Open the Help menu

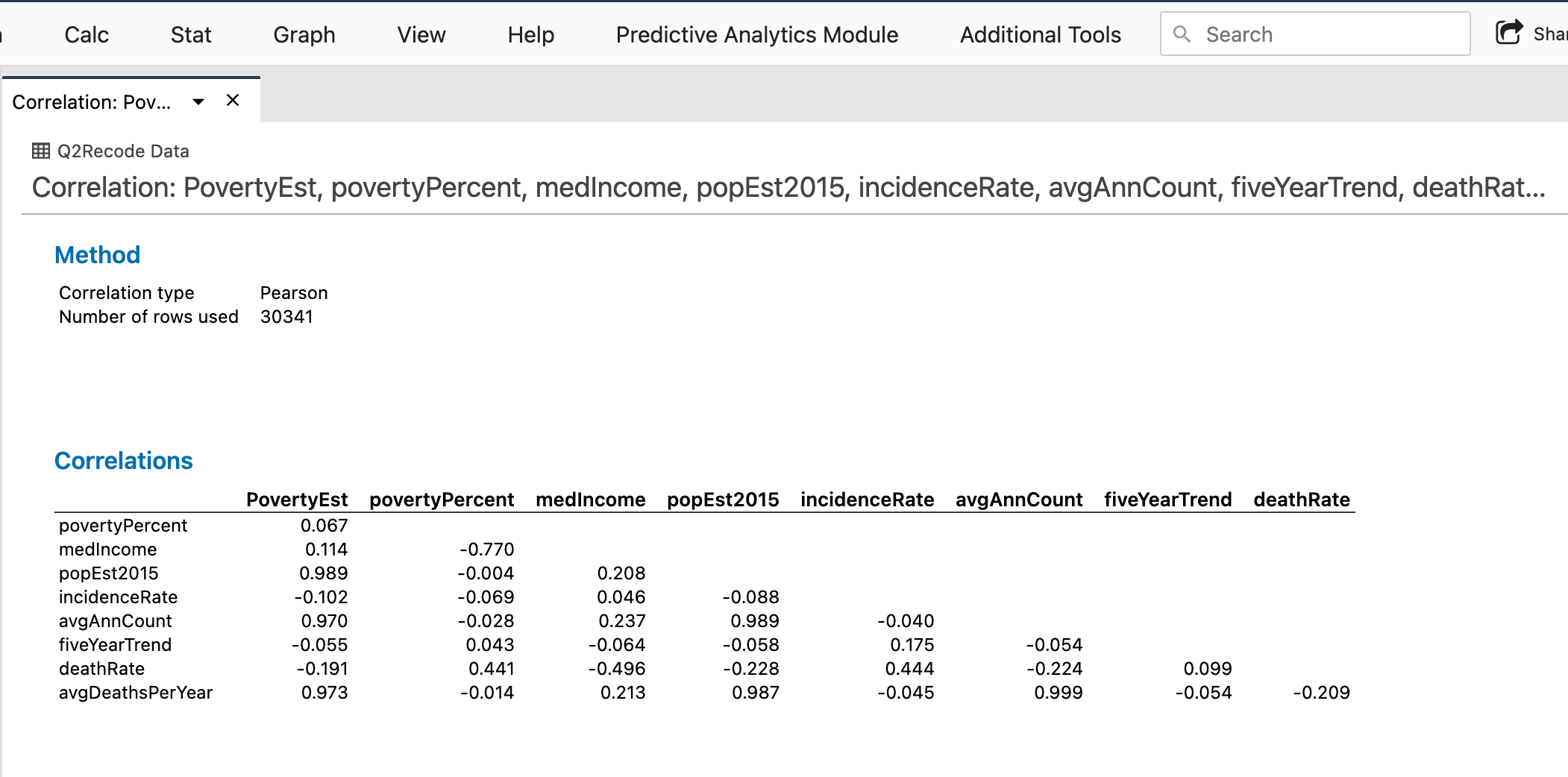530,34
